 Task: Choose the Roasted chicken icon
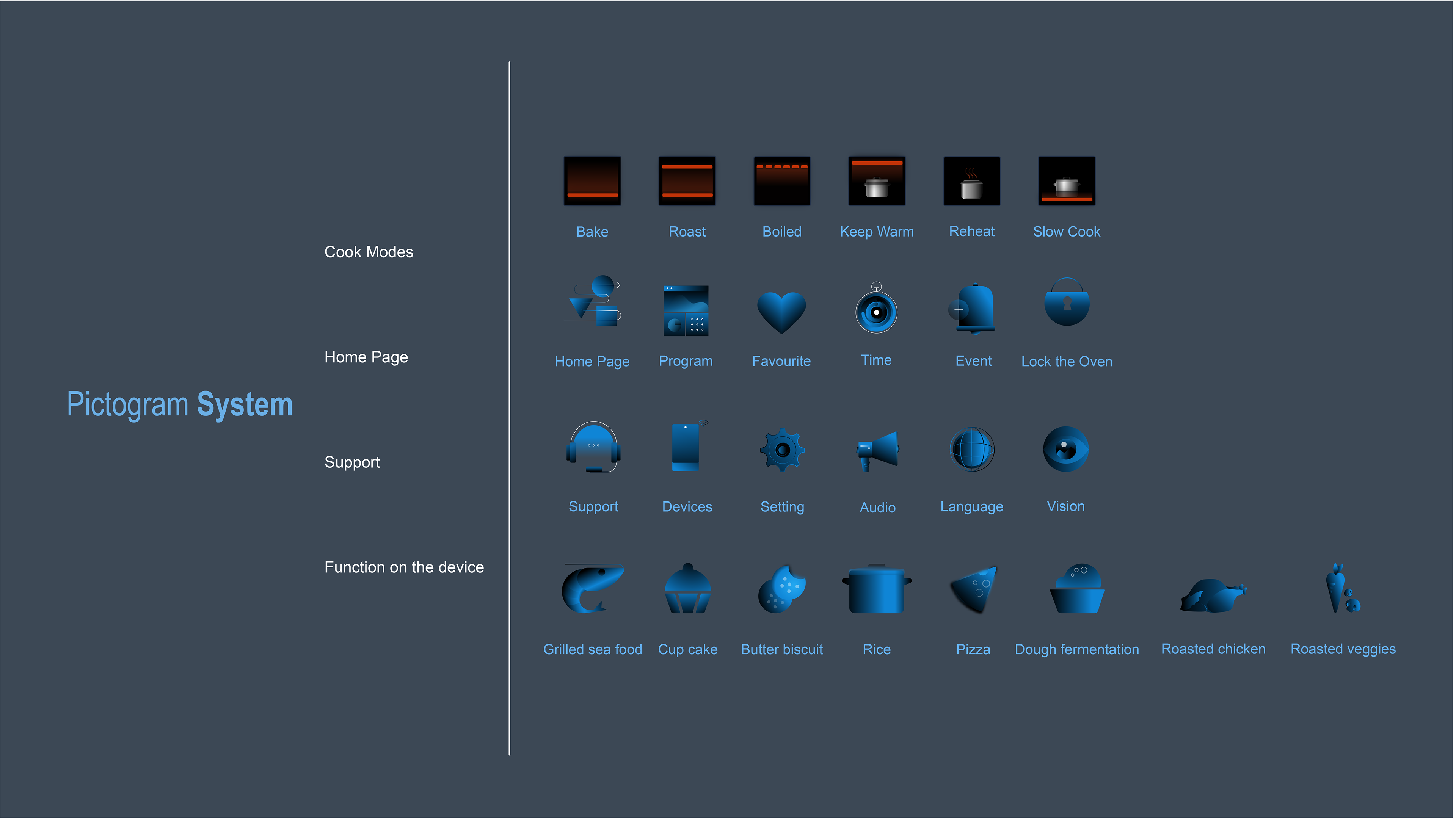1213,595
